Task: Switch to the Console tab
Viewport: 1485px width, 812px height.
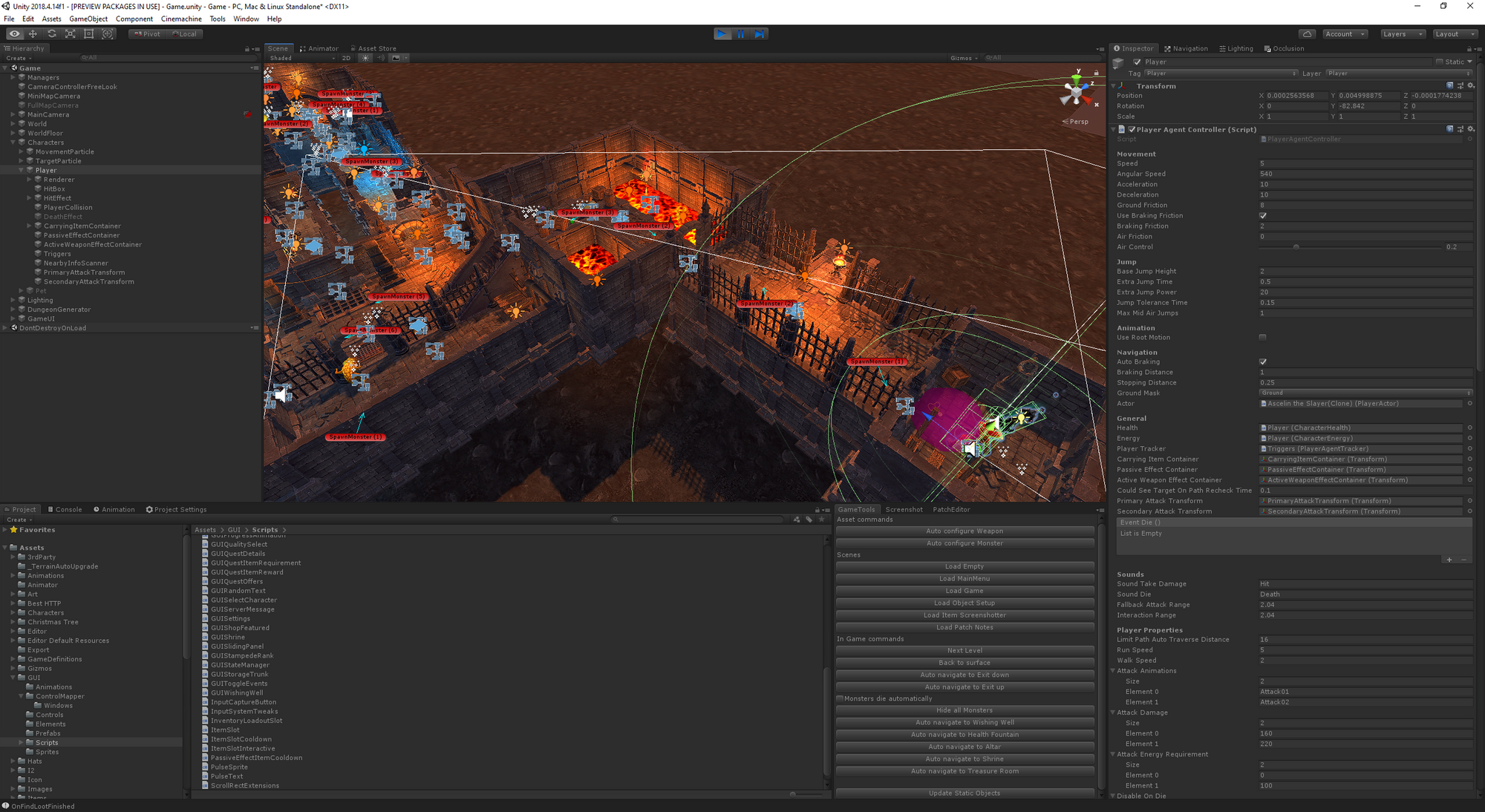Action: pyautogui.click(x=65, y=509)
